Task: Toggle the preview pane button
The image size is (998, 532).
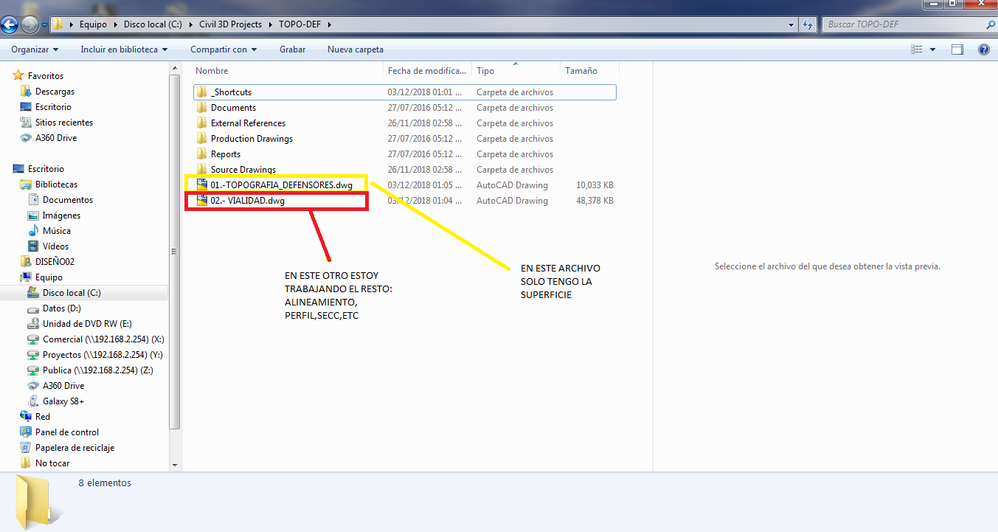Action: tap(957, 50)
